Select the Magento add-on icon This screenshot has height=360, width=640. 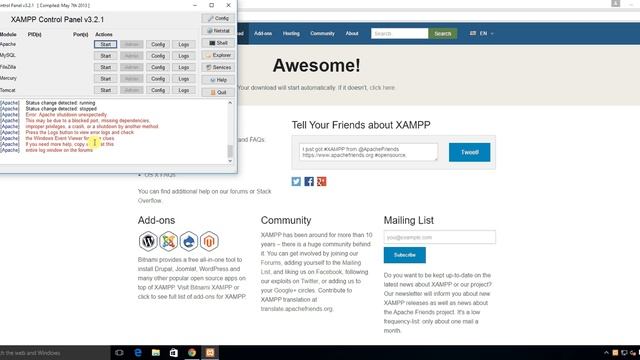(209, 241)
